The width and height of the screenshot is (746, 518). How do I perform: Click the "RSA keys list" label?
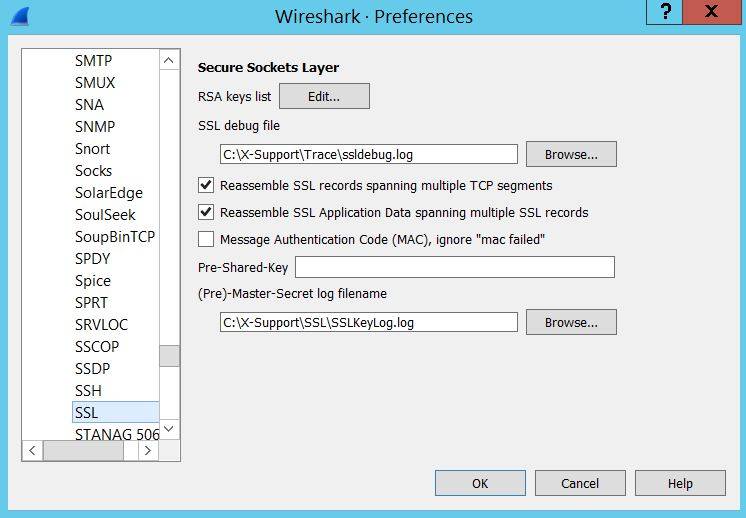pos(234,97)
